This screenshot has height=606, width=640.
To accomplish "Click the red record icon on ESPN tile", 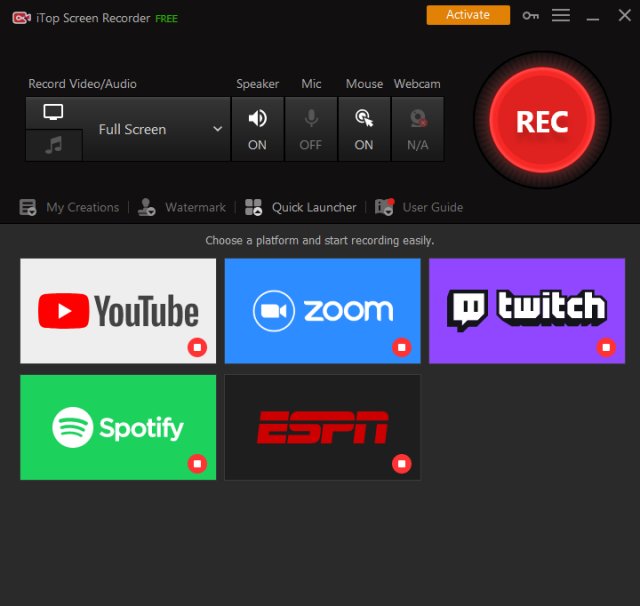I will tap(402, 464).
